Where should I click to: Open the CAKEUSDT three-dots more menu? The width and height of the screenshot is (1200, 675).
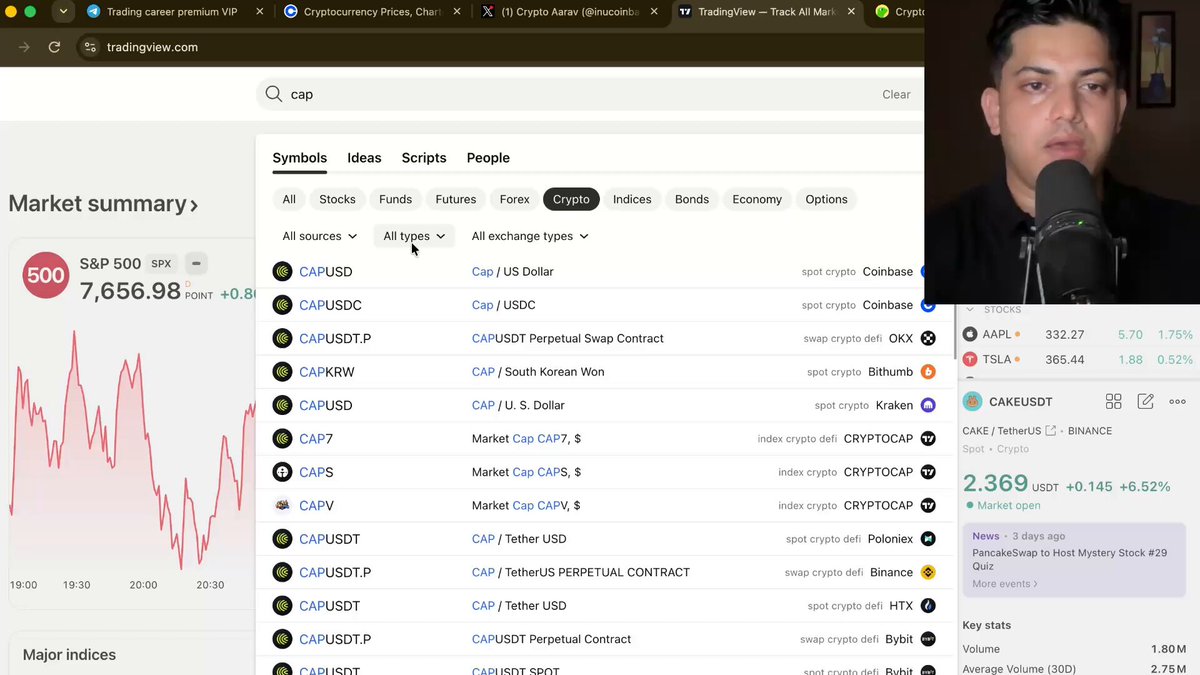[1177, 401]
